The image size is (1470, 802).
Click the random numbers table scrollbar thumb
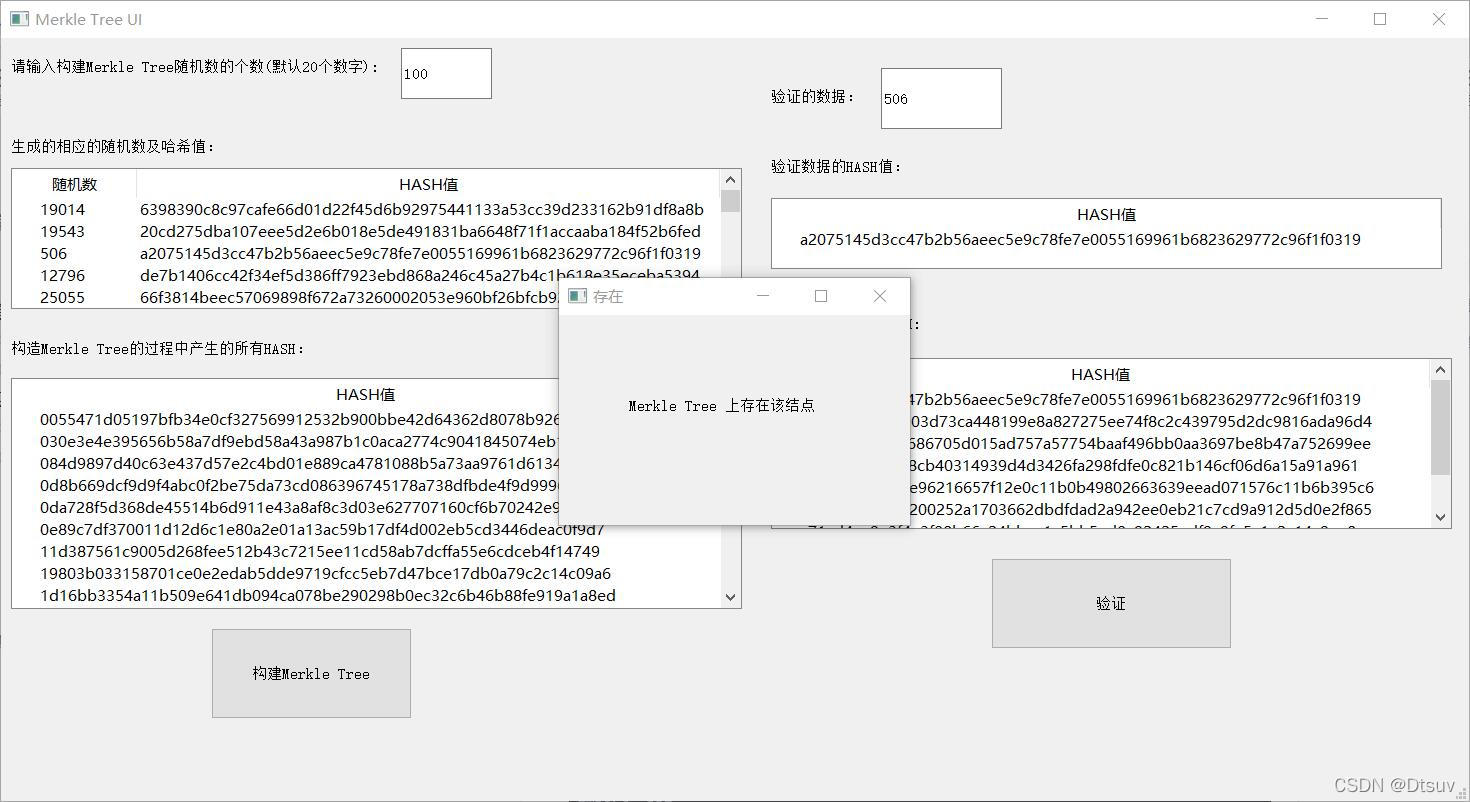[730, 201]
